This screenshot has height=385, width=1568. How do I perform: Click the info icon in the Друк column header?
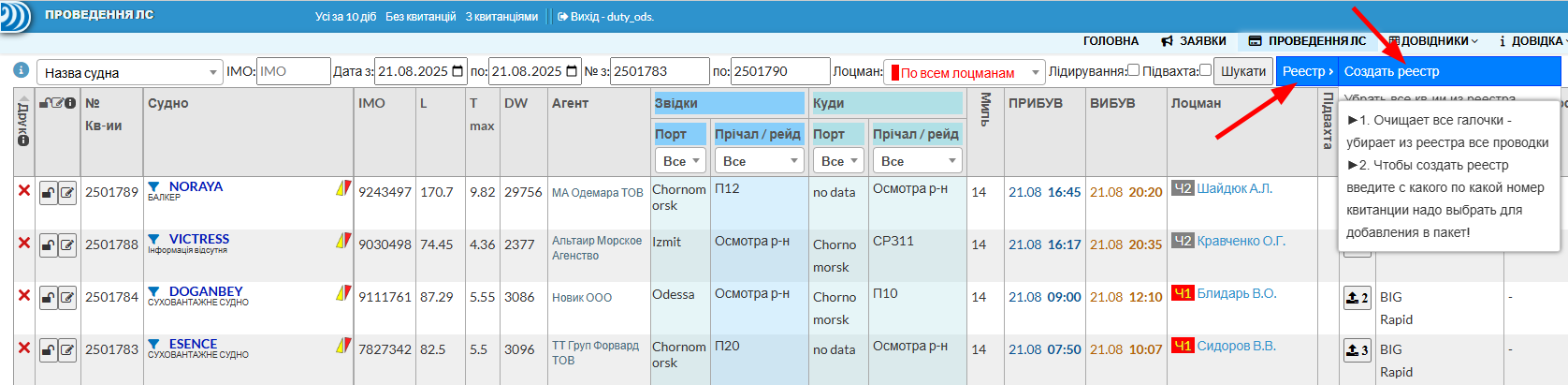tap(23, 141)
